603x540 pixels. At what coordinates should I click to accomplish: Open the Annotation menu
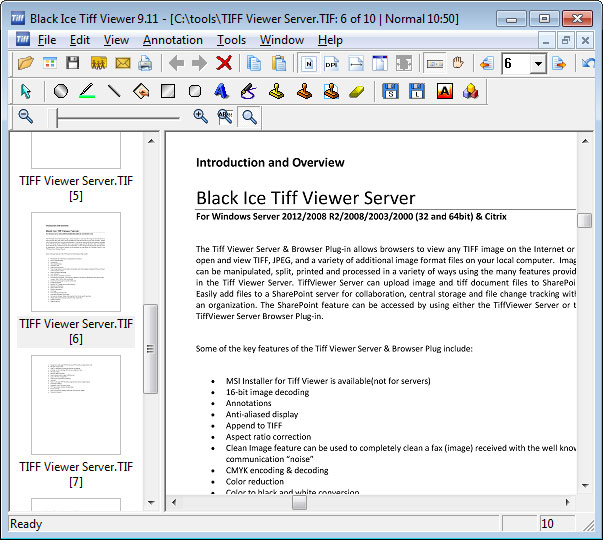click(173, 40)
